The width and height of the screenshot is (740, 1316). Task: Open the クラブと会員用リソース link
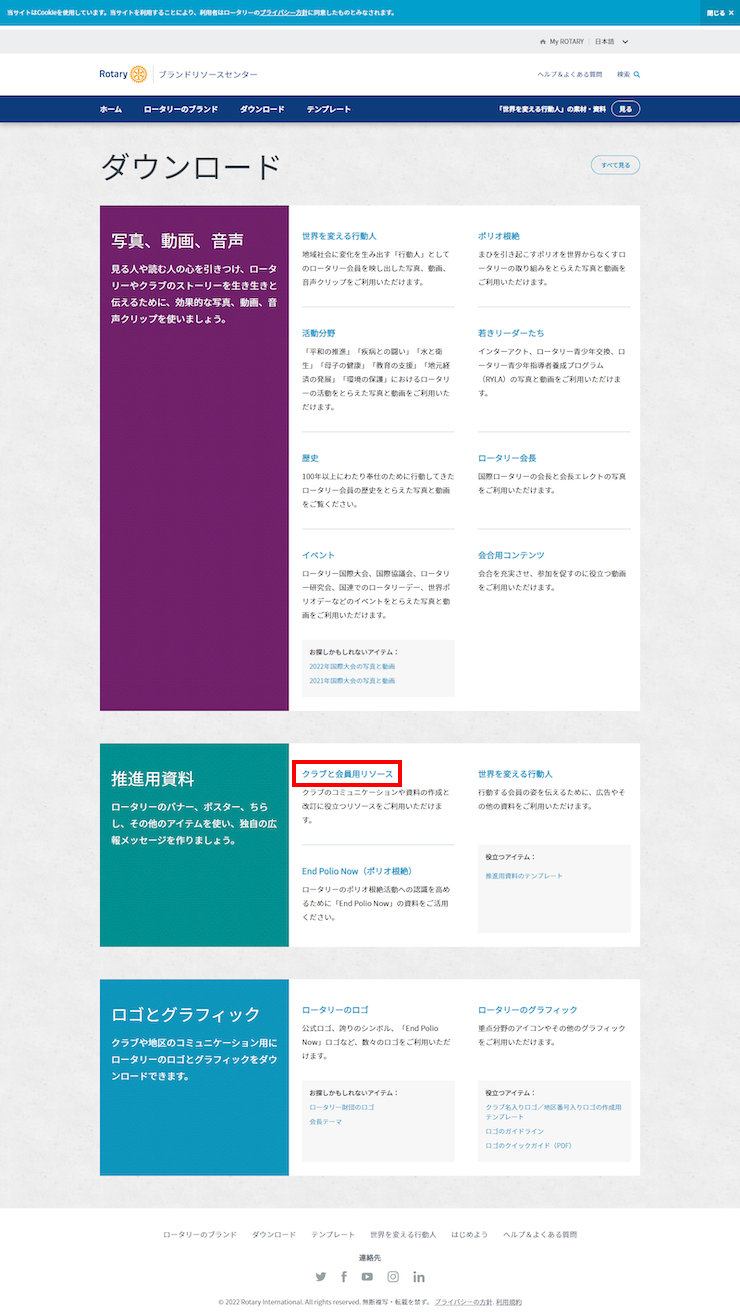[347, 774]
